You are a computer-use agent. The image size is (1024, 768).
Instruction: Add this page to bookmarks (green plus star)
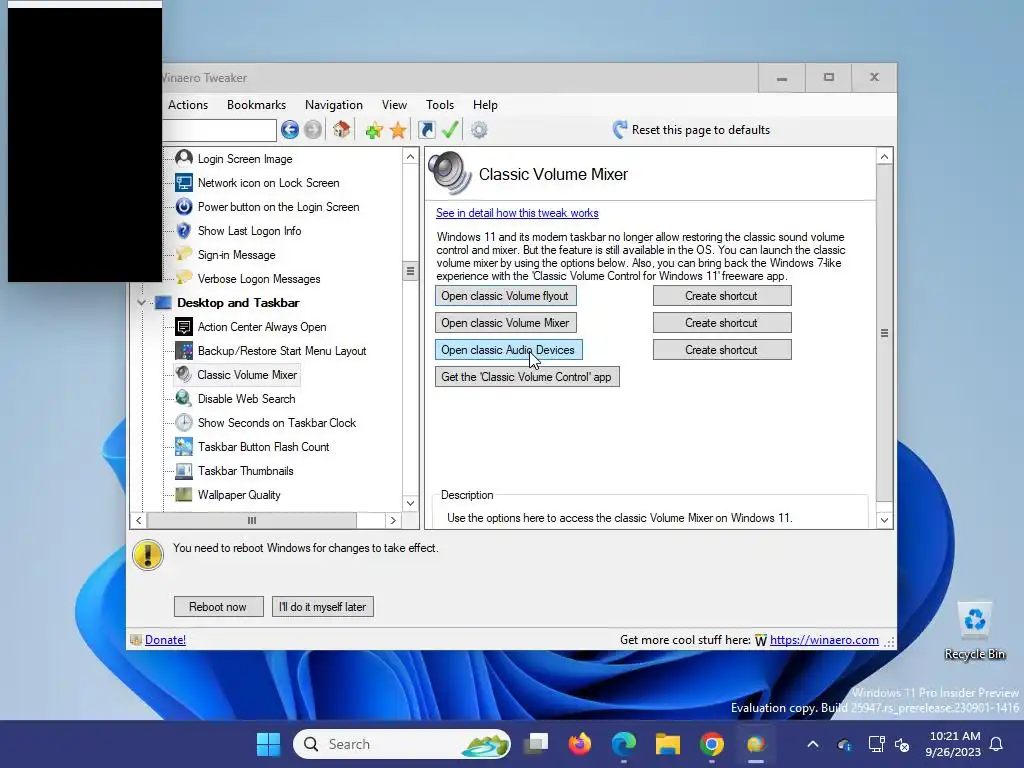coord(374,130)
